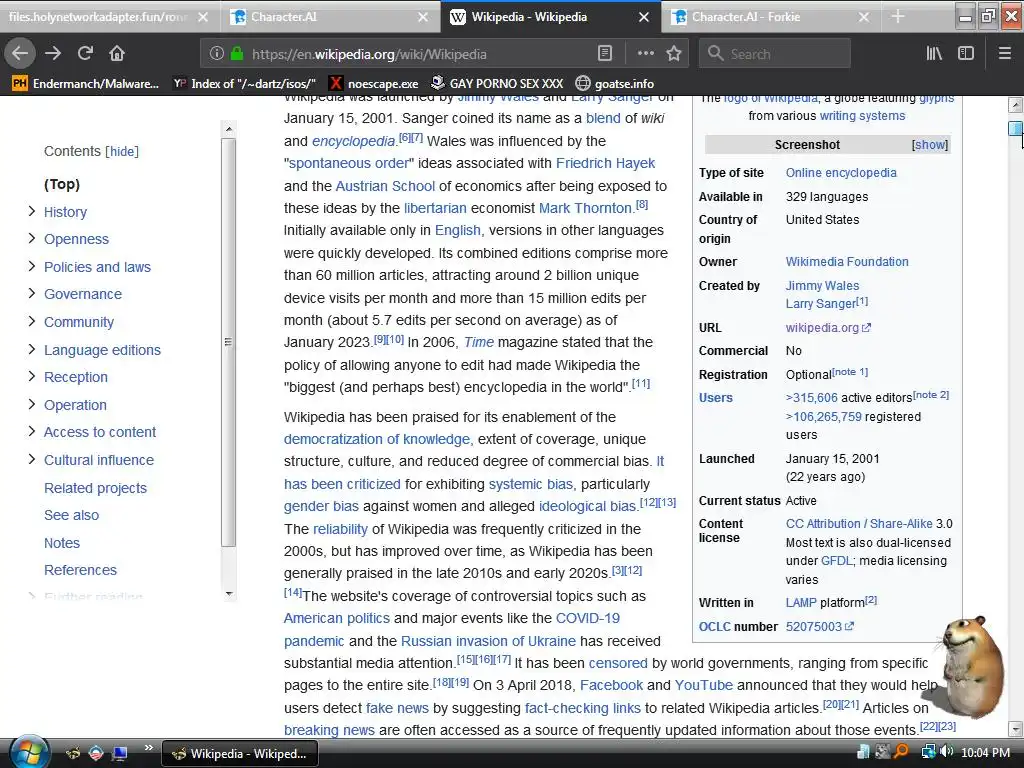Open the browser Home page icon

pyautogui.click(x=117, y=54)
